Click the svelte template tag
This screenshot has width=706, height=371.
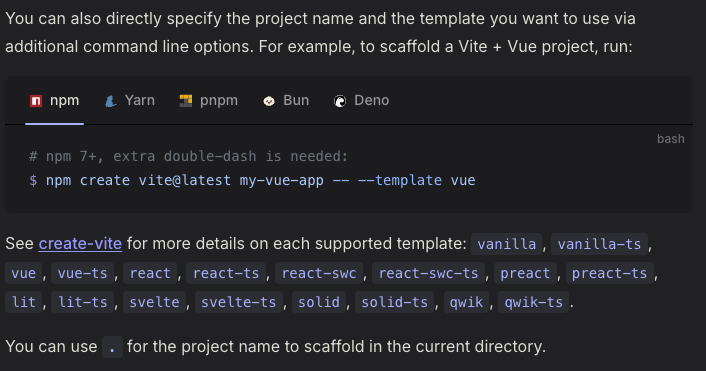click(154, 302)
